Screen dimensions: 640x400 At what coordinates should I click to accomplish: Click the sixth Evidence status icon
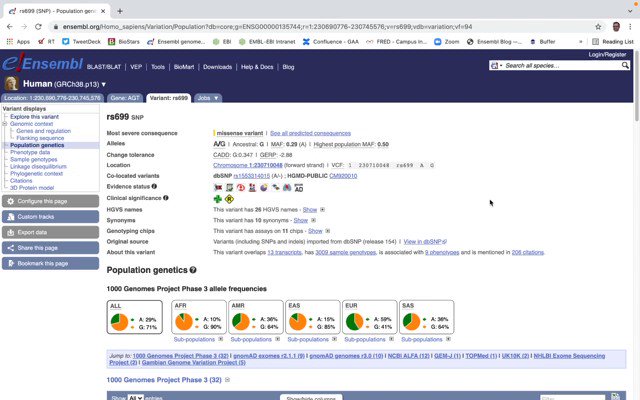[276, 188]
